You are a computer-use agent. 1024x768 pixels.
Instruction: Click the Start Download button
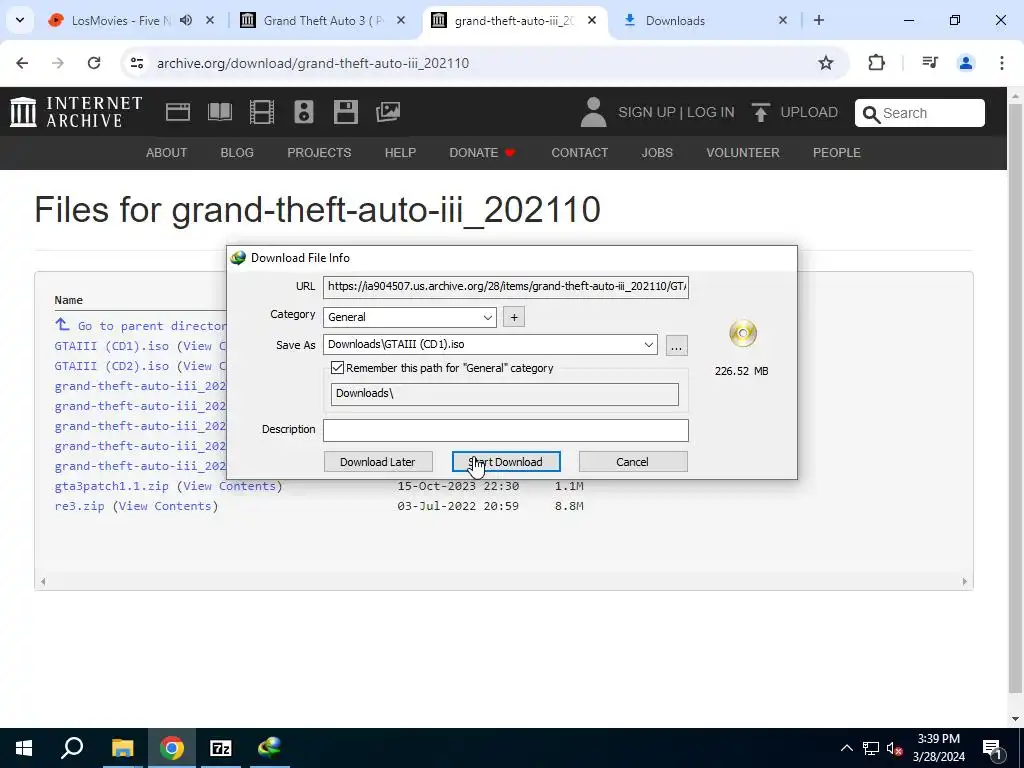[506, 462]
